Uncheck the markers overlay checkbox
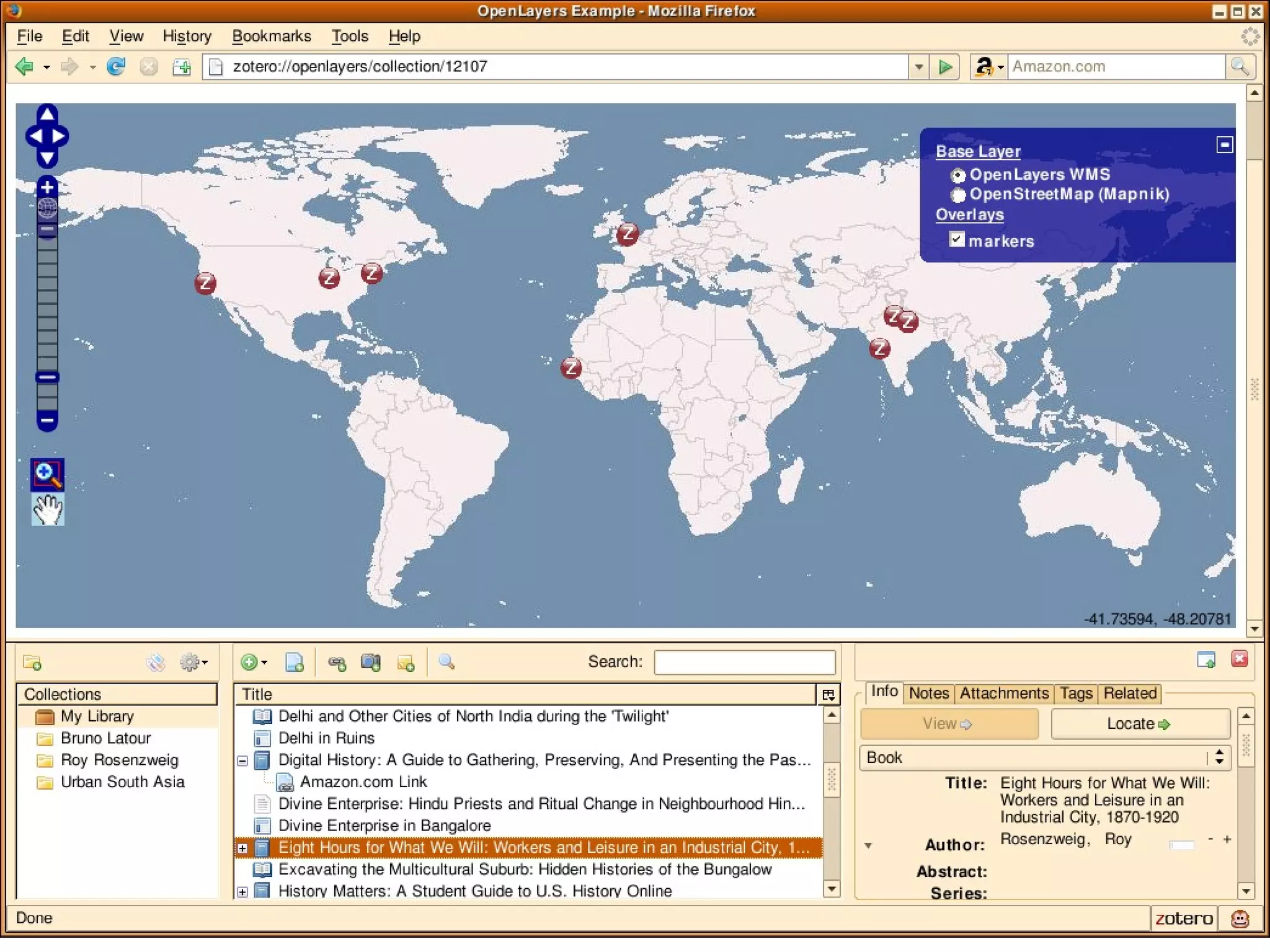 click(957, 240)
